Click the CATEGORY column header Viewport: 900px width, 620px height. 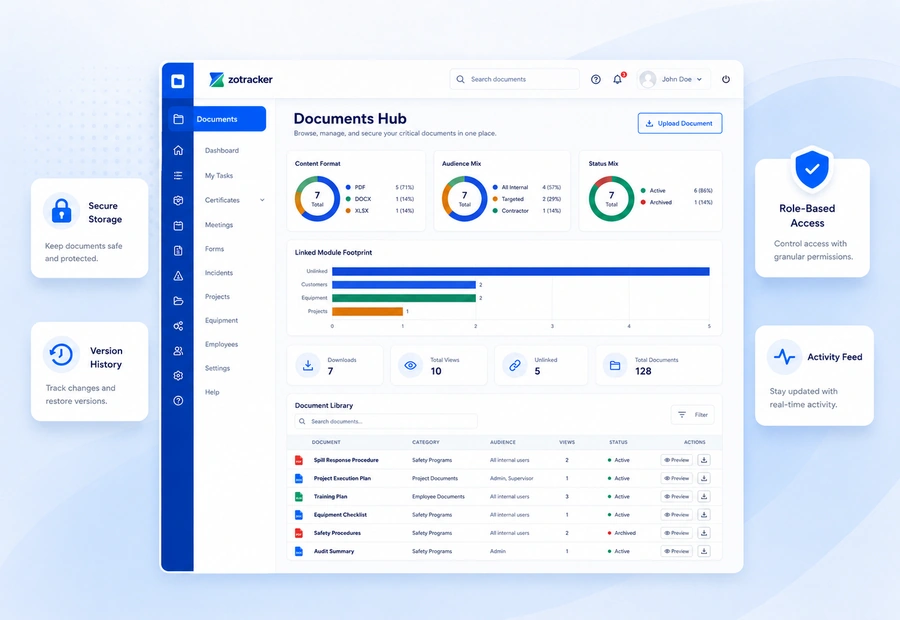426,442
